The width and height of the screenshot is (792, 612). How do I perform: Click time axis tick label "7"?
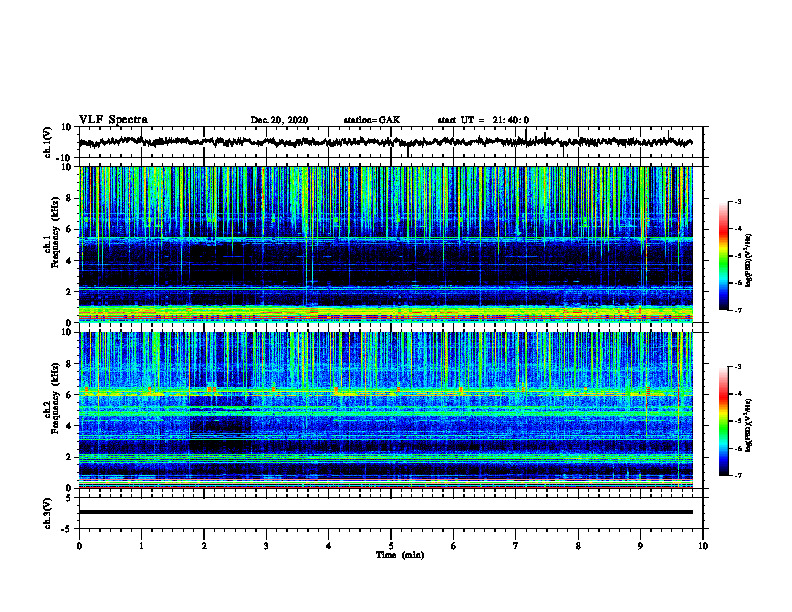pyautogui.click(x=516, y=546)
